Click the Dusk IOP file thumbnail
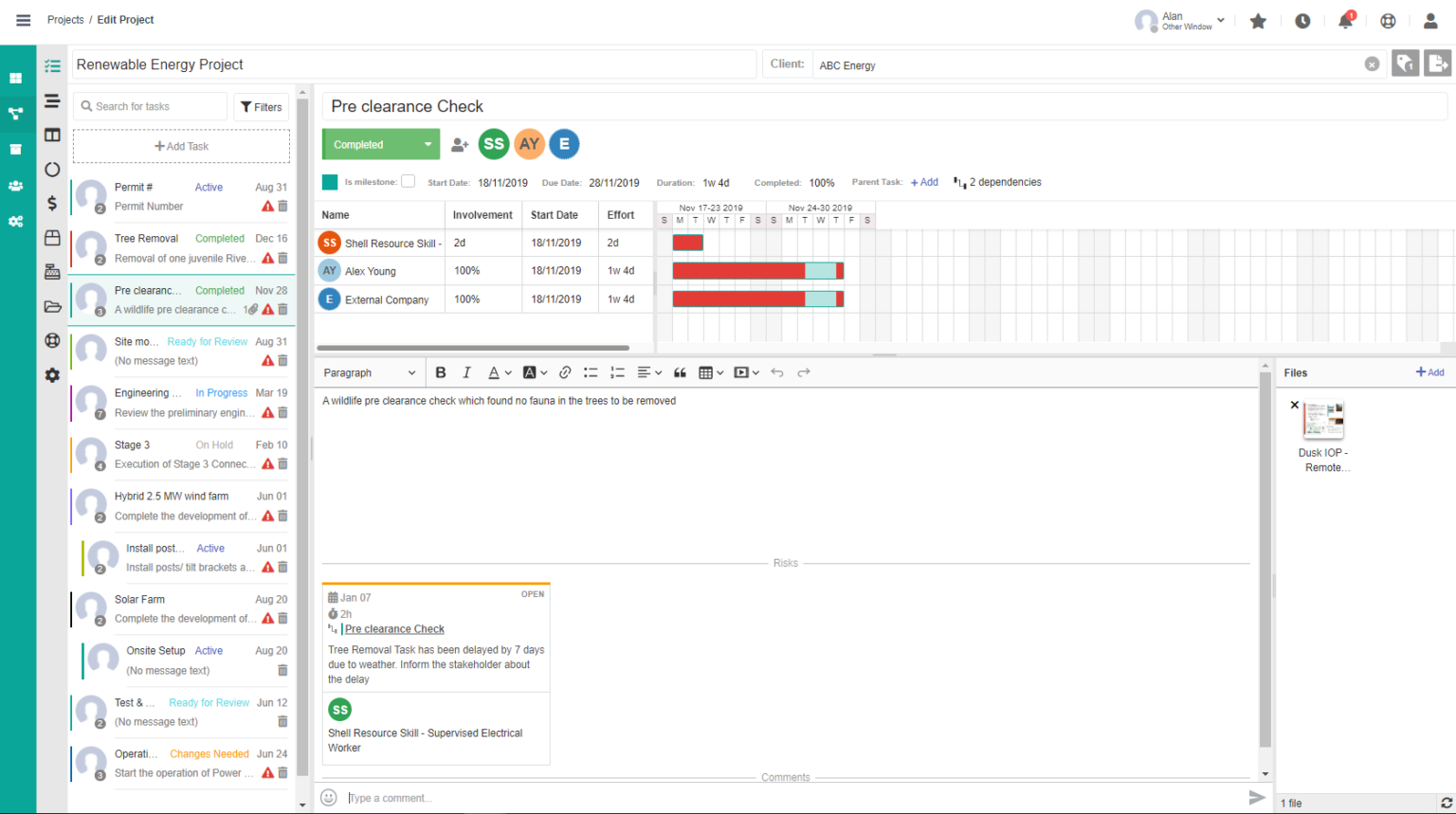1456x814 pixels. [1322, 419]
